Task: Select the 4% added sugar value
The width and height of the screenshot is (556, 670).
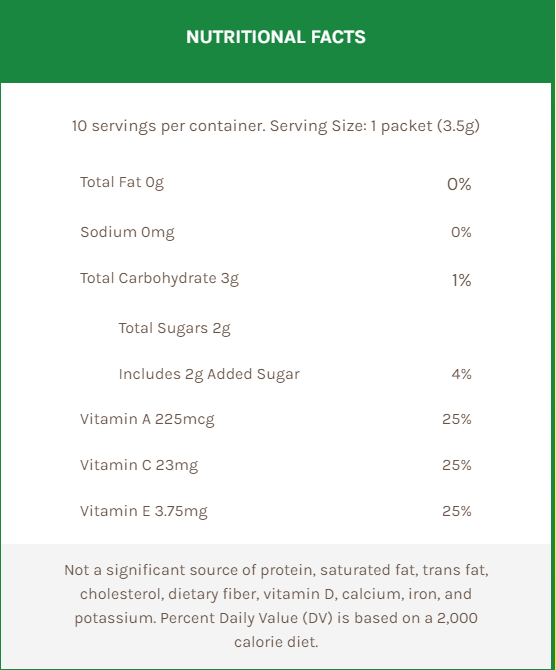Action: coord(462,374)
